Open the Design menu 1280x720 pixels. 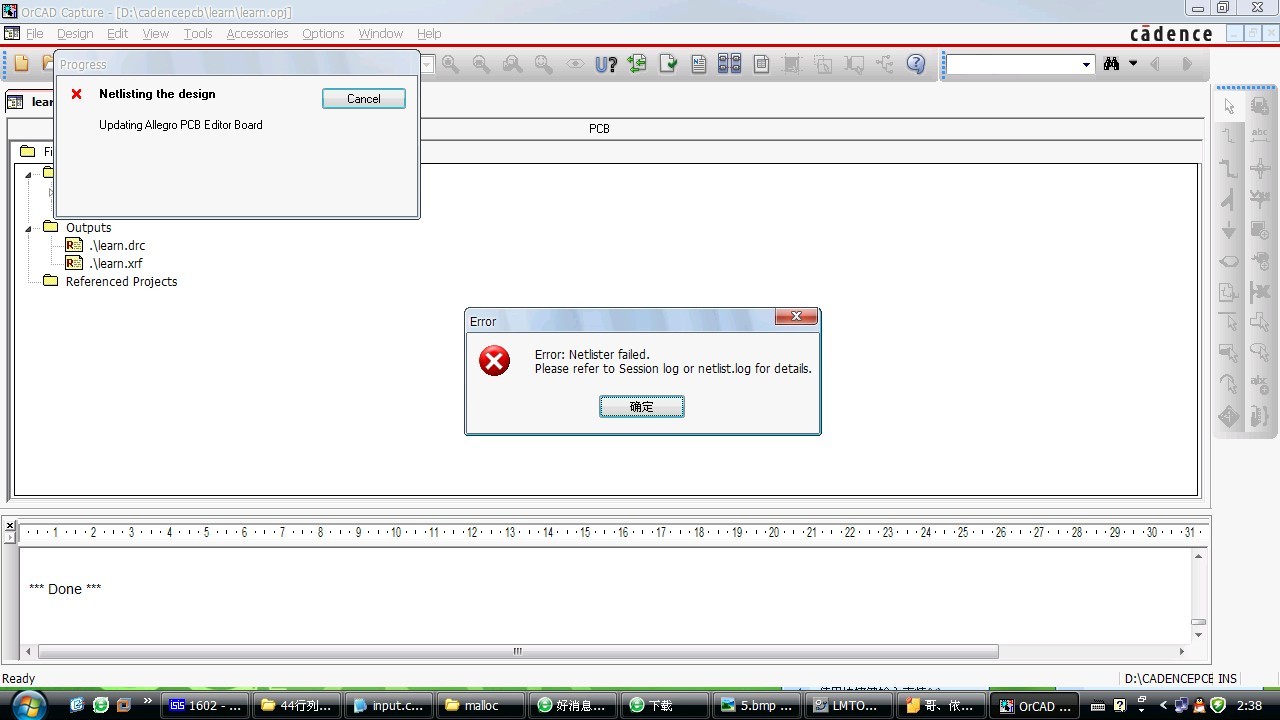pos(75,34)
